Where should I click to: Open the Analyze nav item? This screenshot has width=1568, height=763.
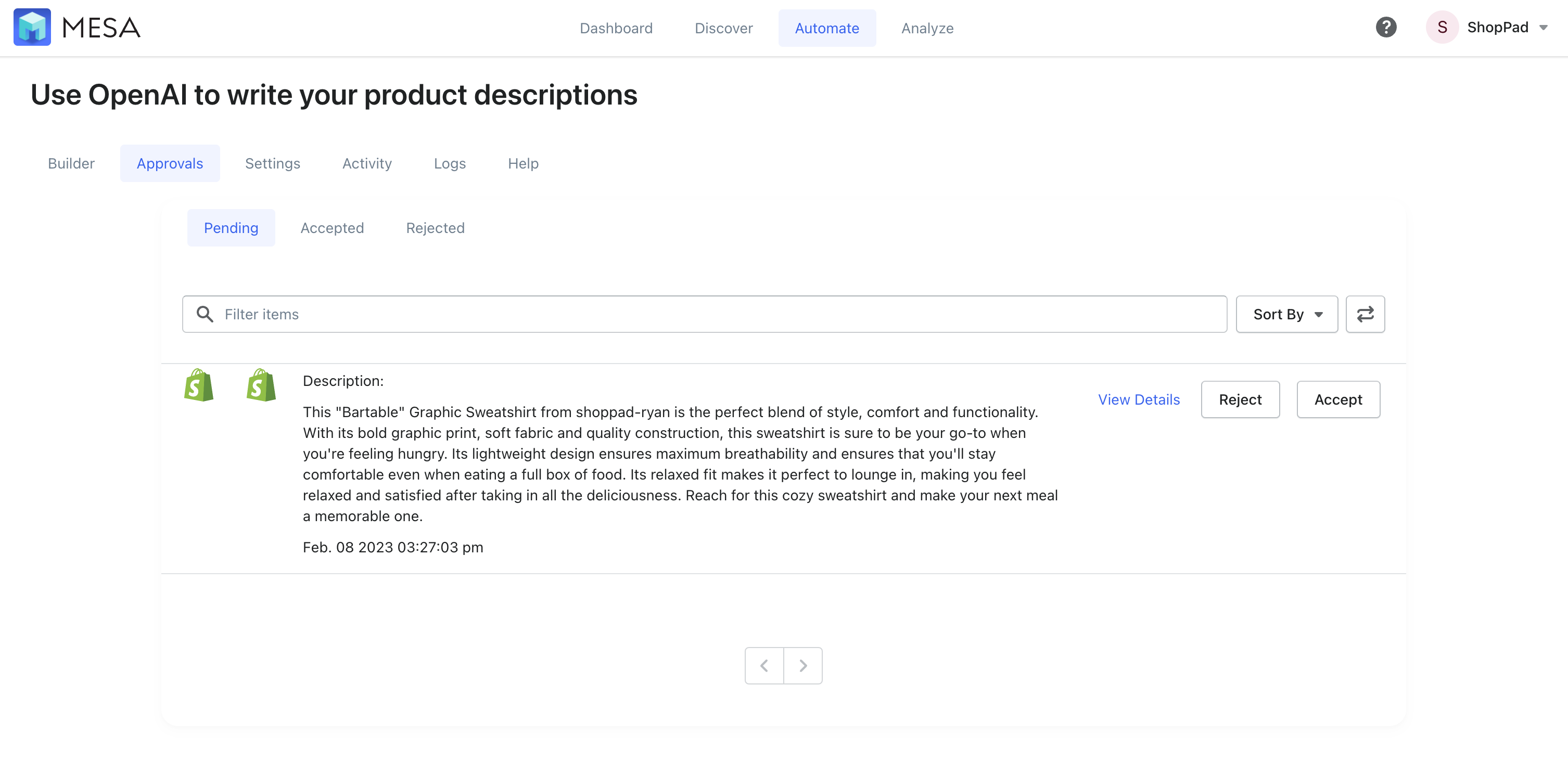point(927,28)
